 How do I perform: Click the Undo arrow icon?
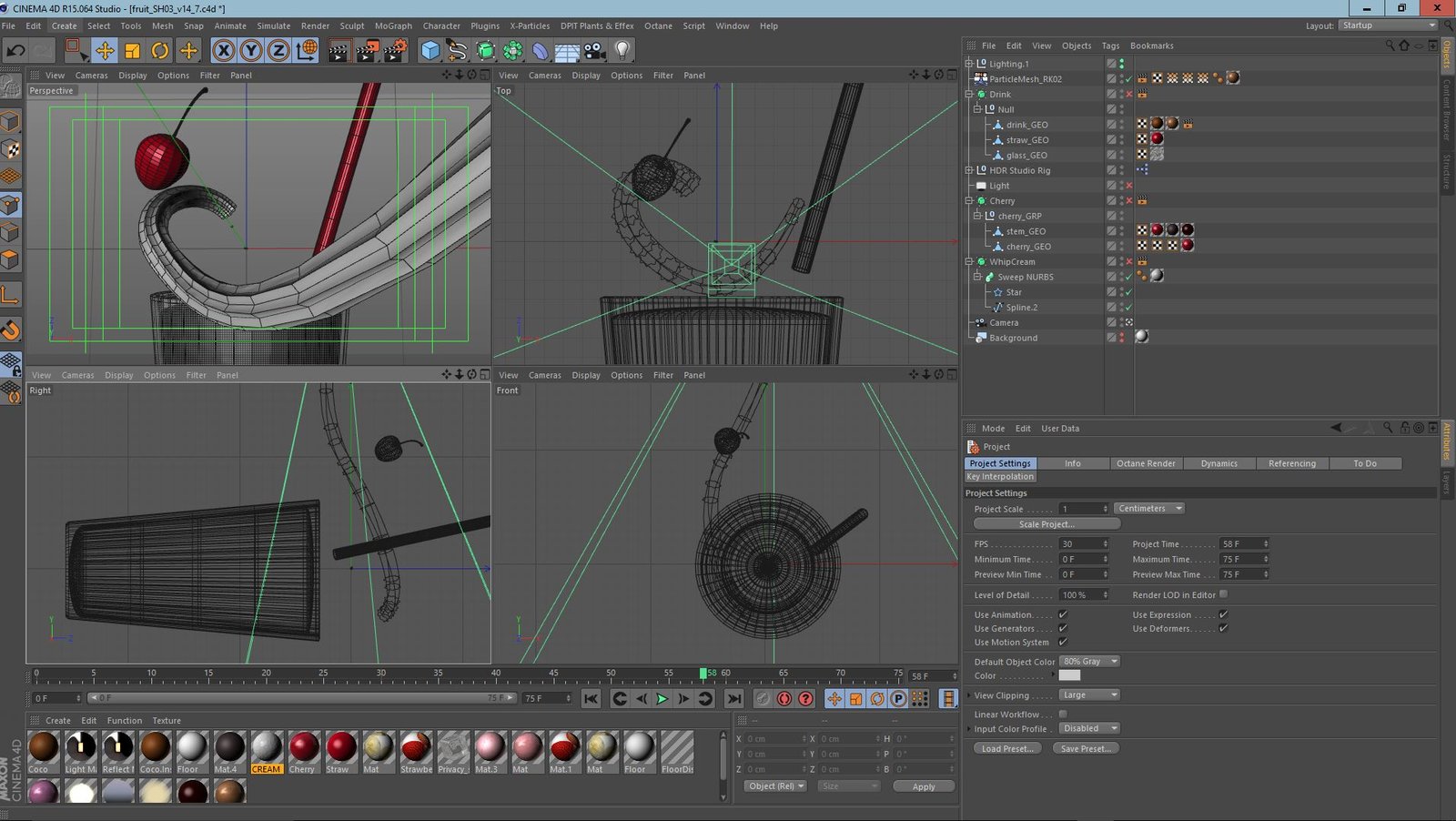click(x=15, y=50)
